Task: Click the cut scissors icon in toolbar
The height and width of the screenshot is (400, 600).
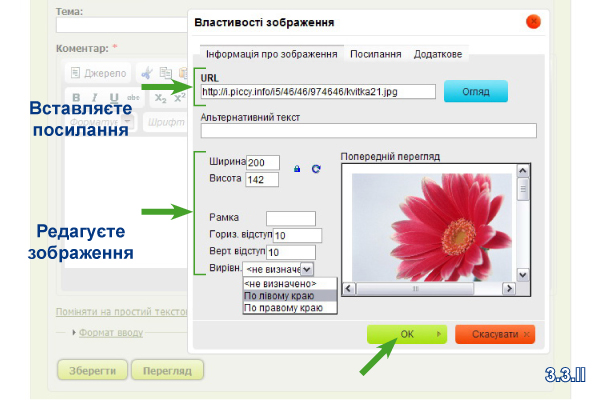Action: [145, 73]
